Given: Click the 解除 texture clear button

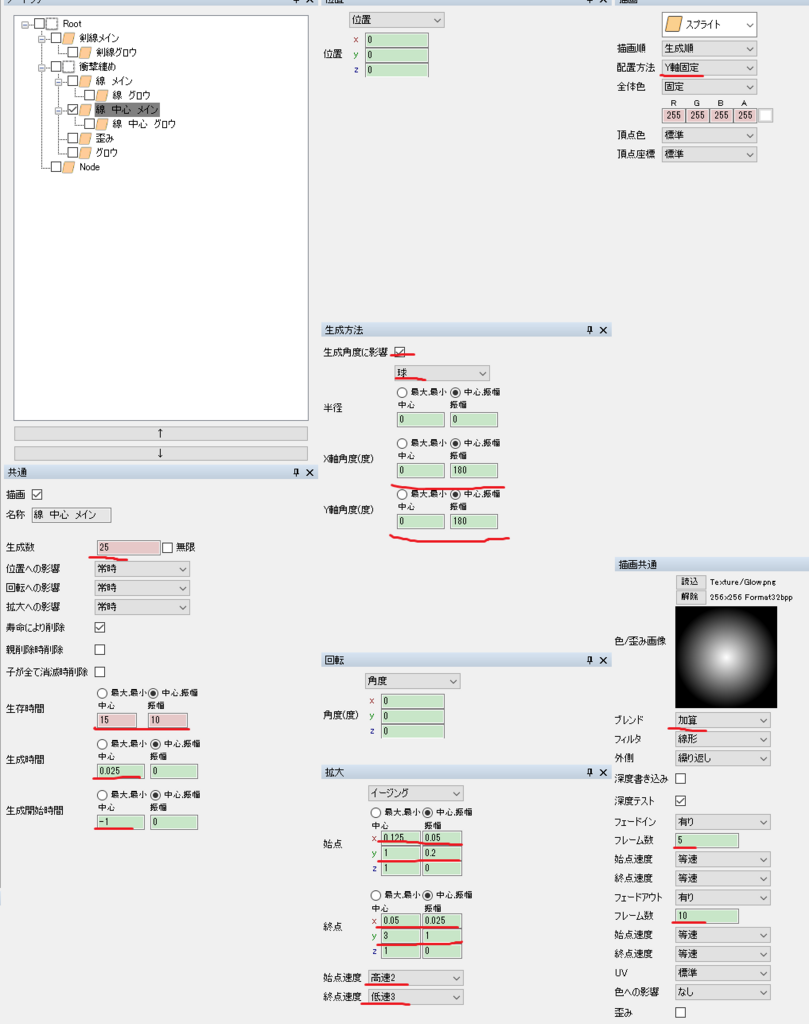Looking at the screenshot, I should [x=690, y=596].
